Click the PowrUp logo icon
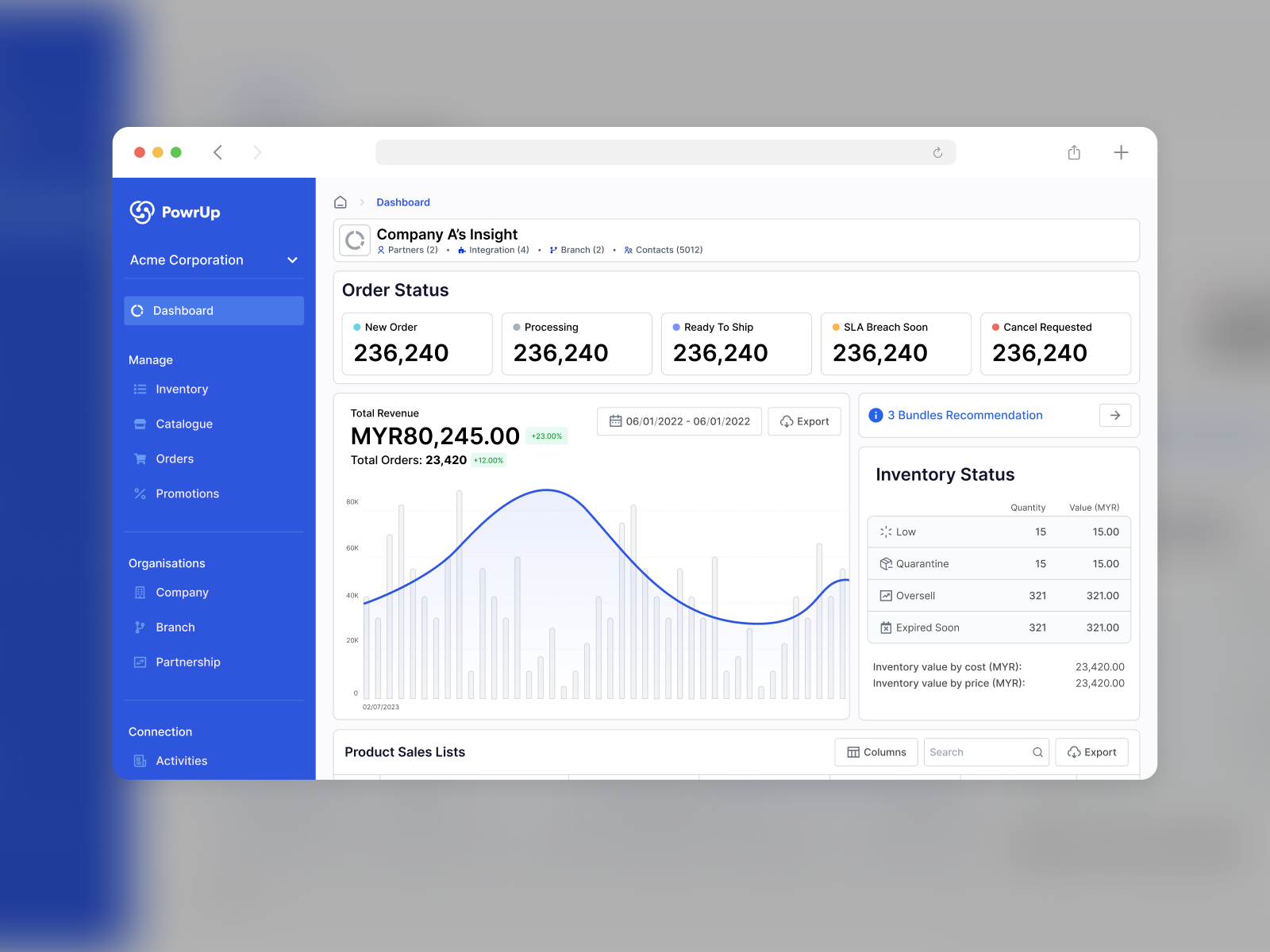1270x952 pixels. (x=142, y=212)
